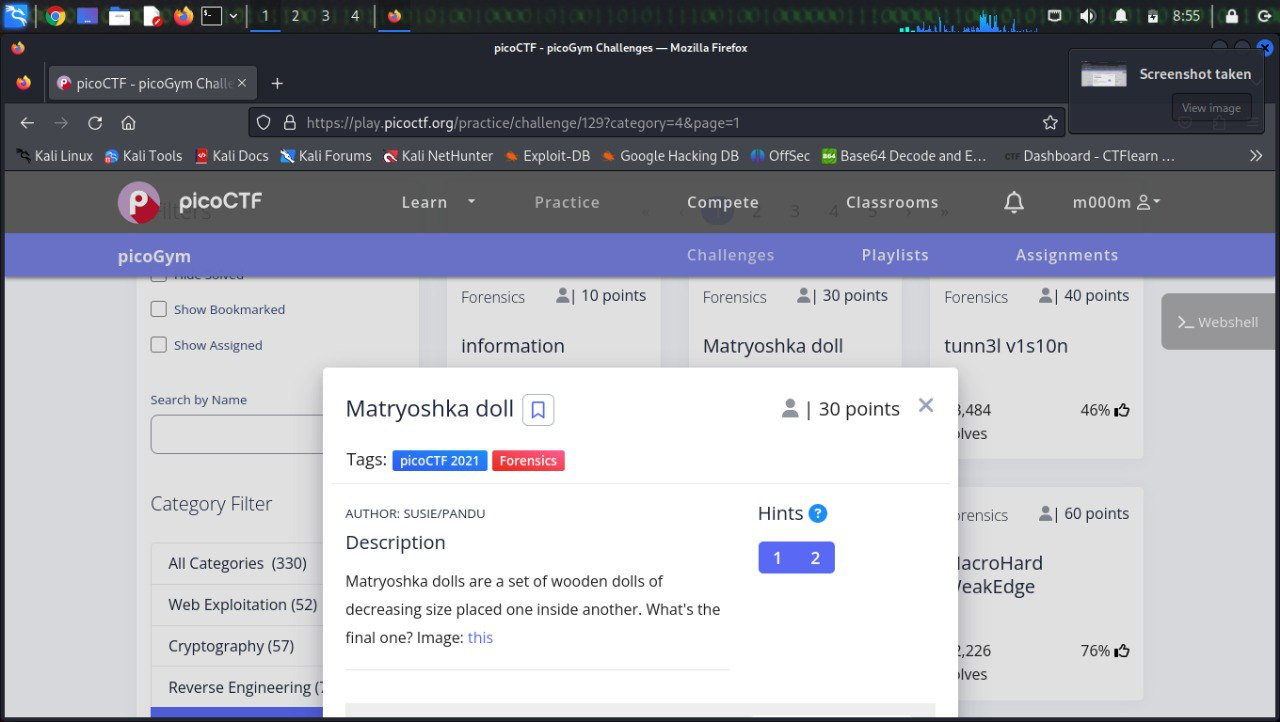The width and height of the screenshot is (1280, 722).
Task: Open the Classrooms menu item
Action: click(x=892, y=202)
